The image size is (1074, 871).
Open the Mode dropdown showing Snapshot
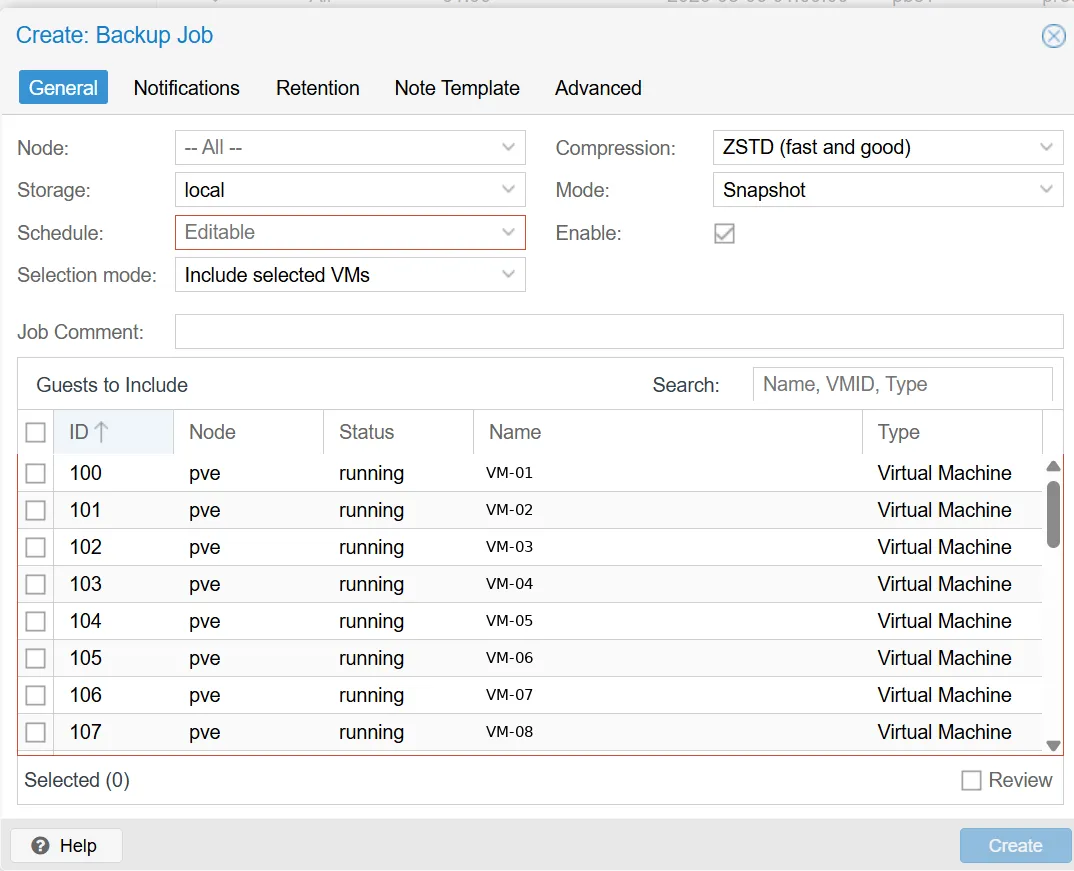(x=888, y=190)
